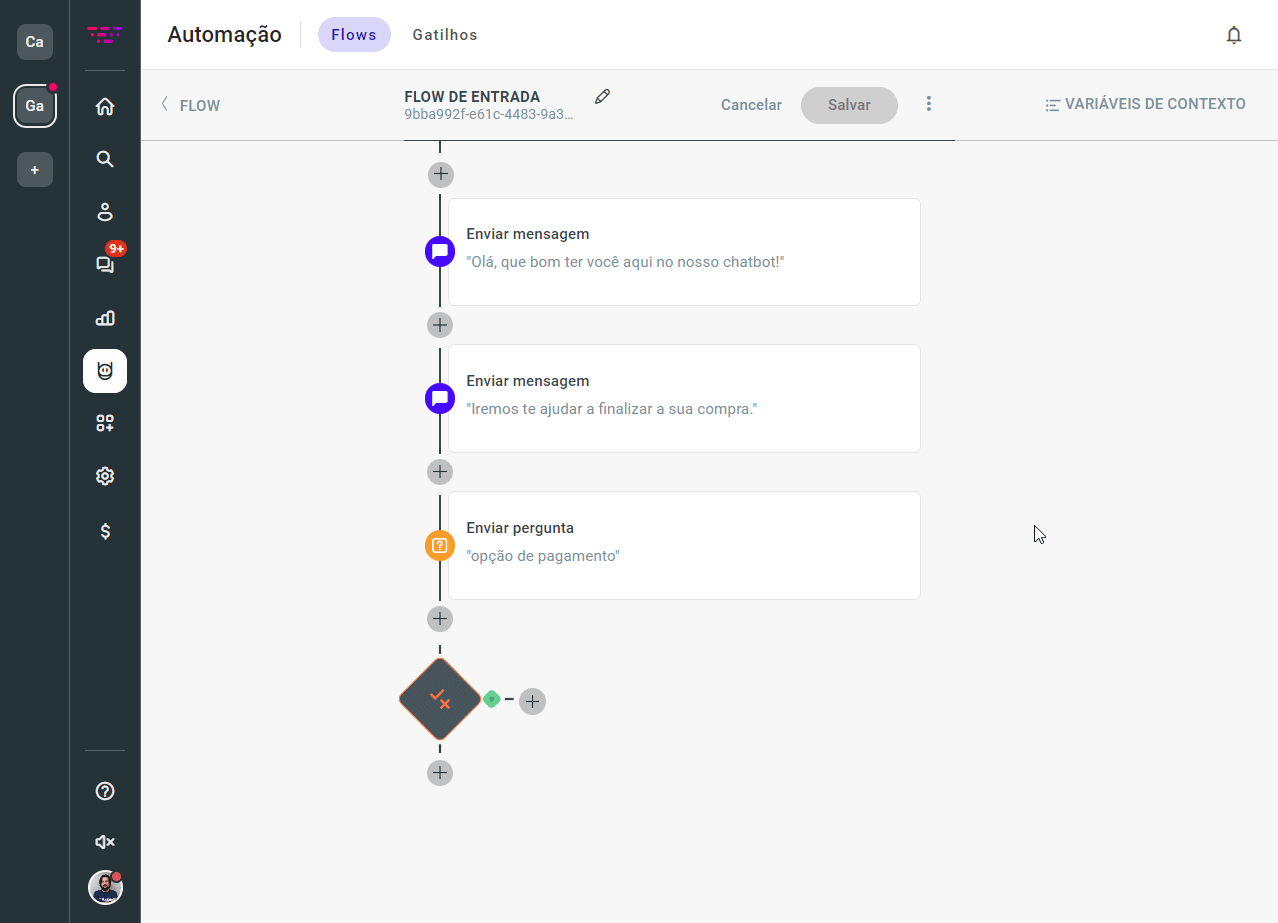Open Variáveis de Contexto panel
Image resolution: width=1278 pixels, height=923 pixels.
(1145, 104)
